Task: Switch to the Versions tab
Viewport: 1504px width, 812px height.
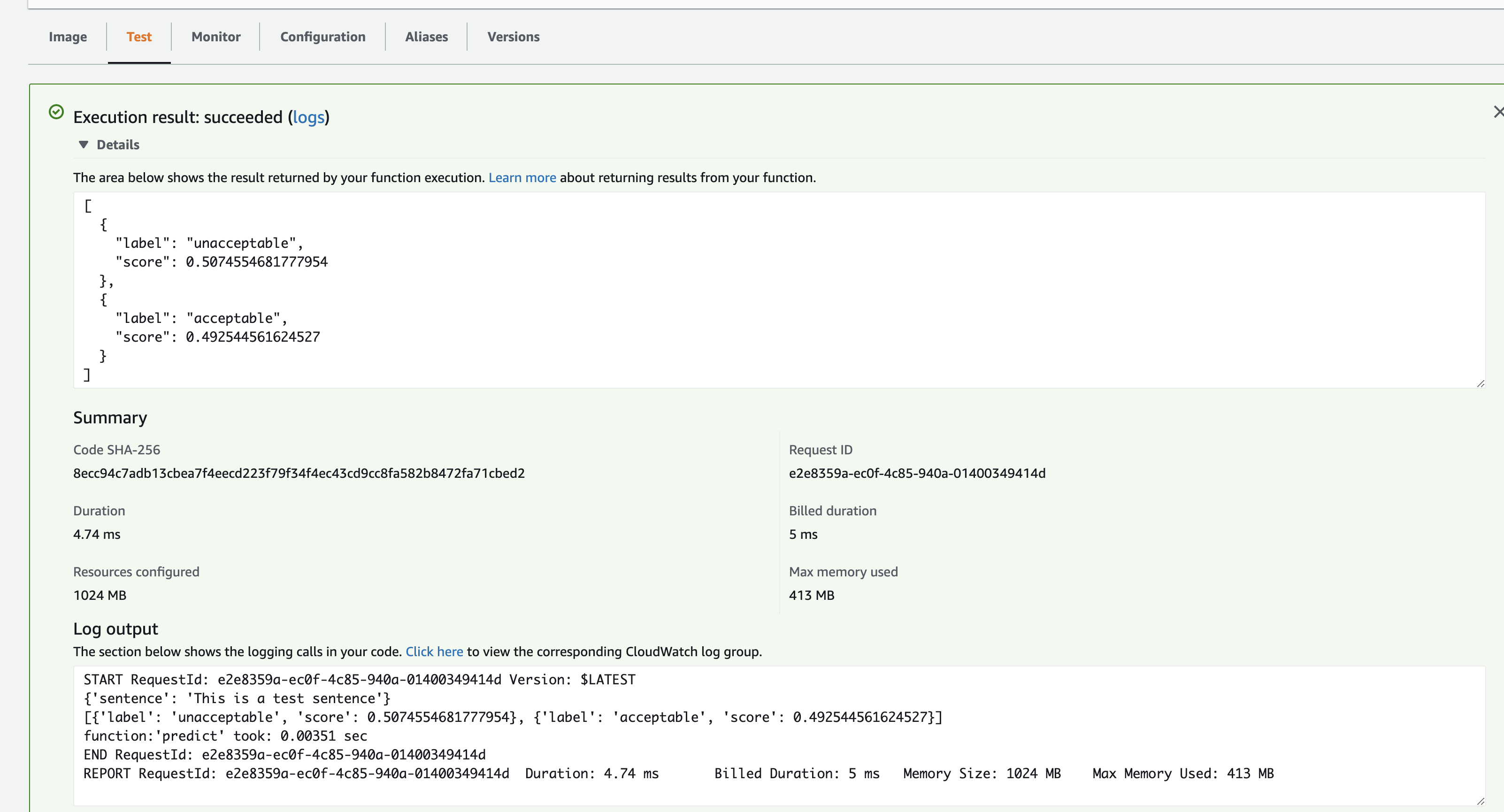Action: [x=513, y=37]
